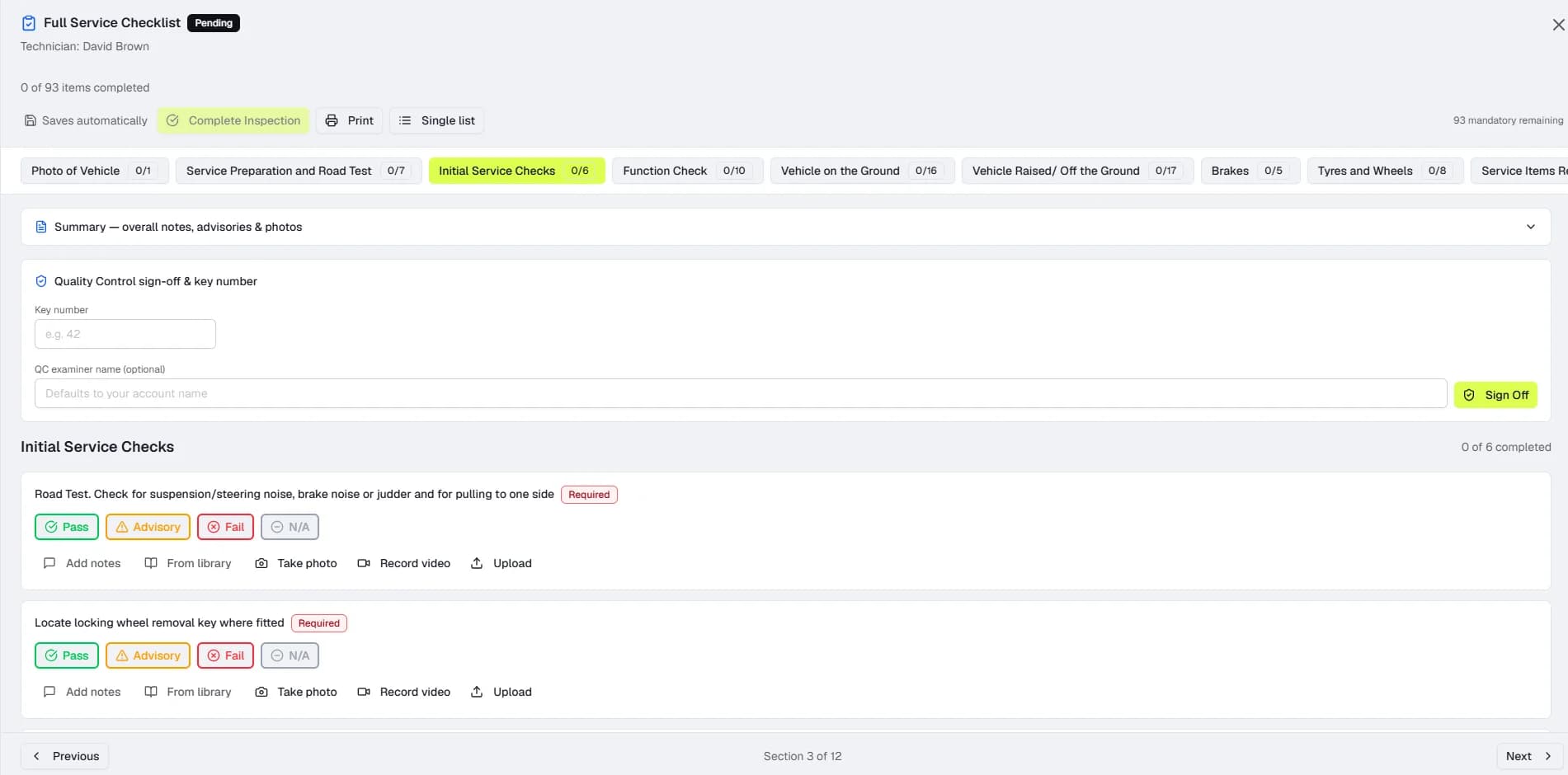Click the clipboard icon beside Full Service Checklist

click(29, 23)
